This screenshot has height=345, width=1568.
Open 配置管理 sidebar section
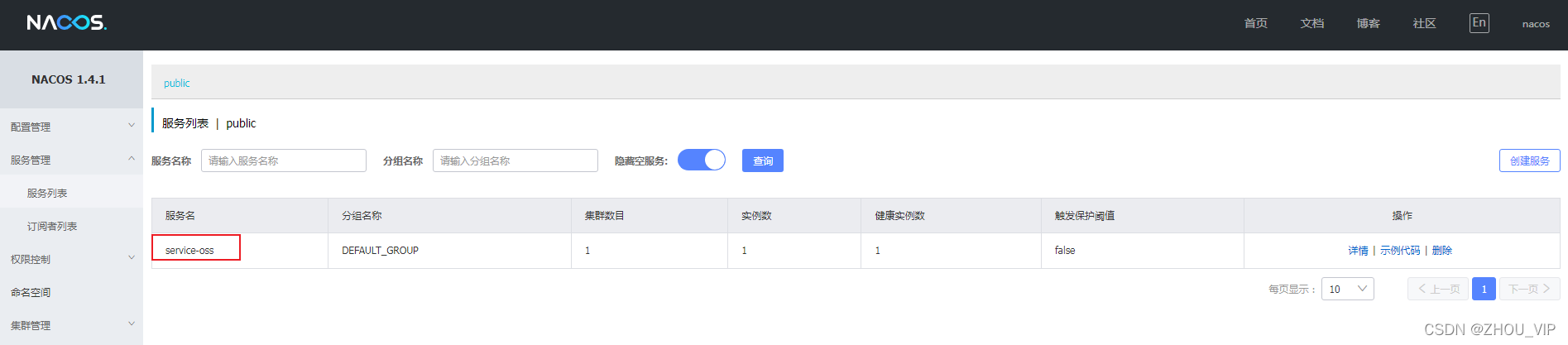31,127
